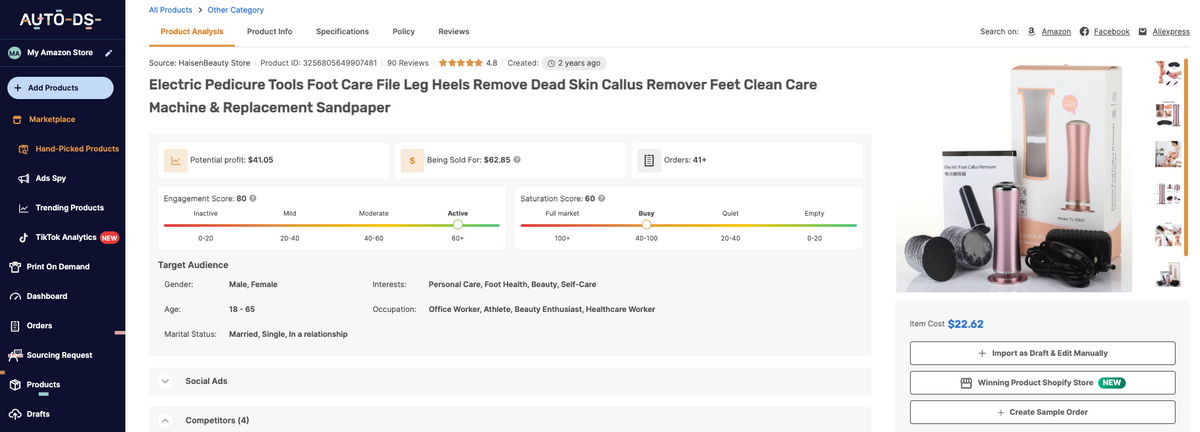The width and height of the screenshot is (1200, 432).
Task: Click the Orders clipboard icon
Action: (15, 326)
